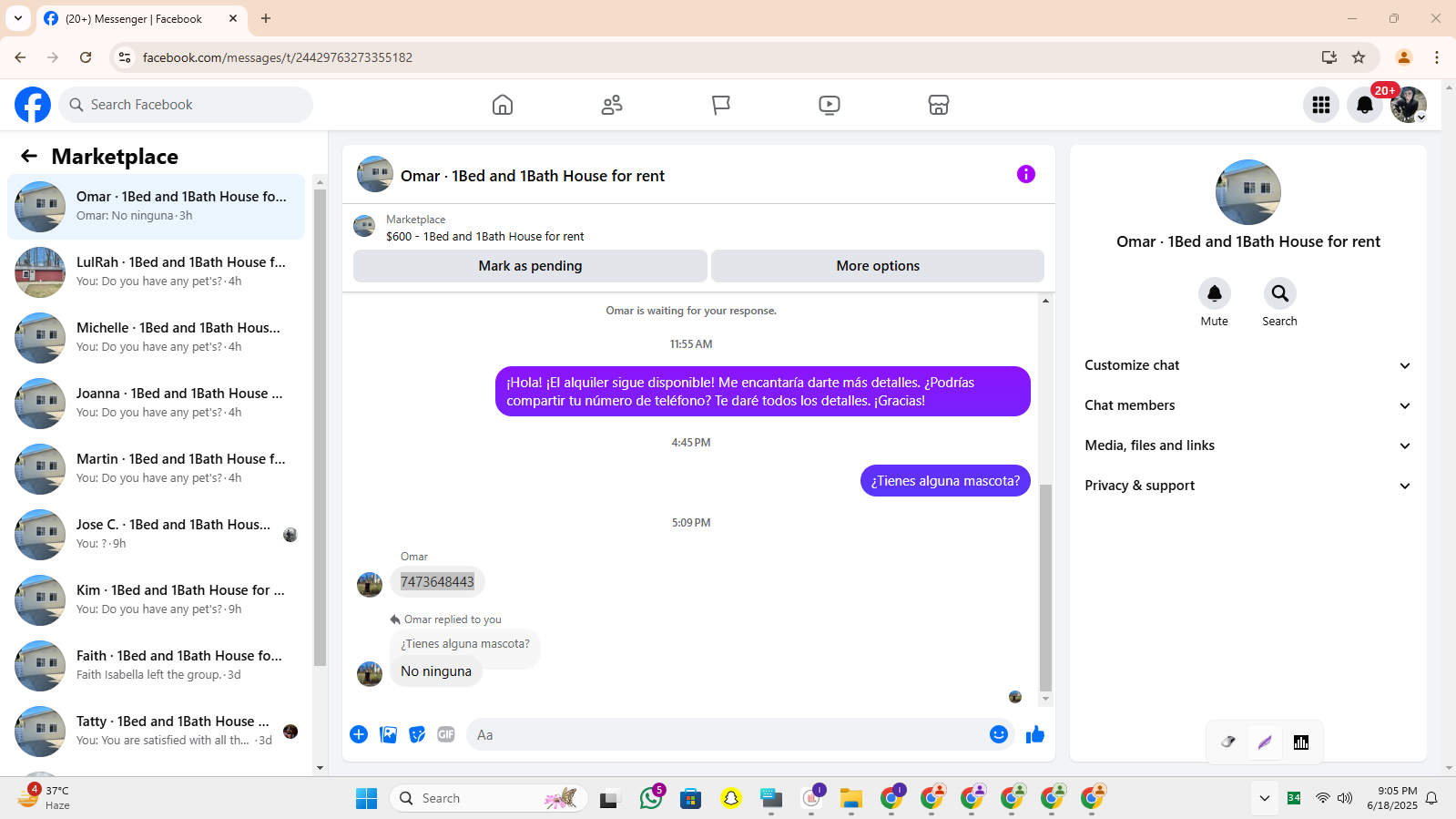Select the Messenger Facebook browser tab

pos(142,18)
